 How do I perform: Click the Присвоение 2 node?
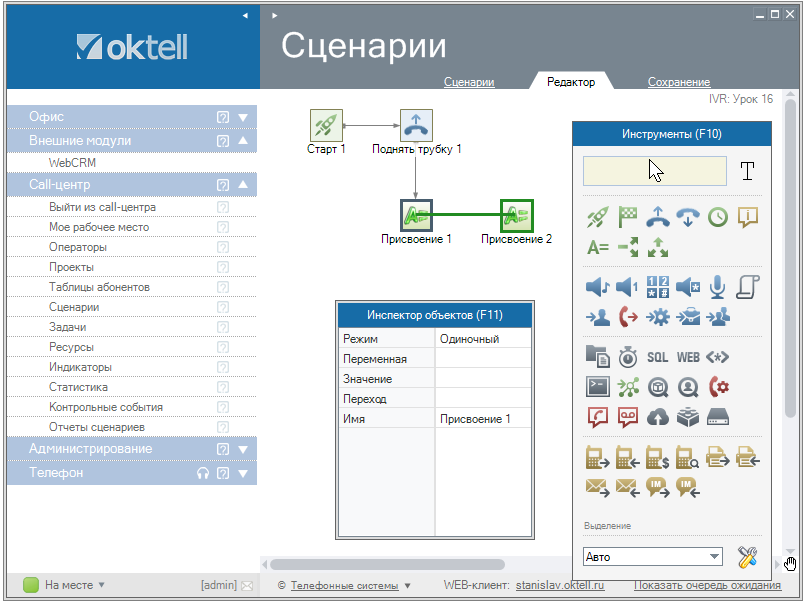(516, 215)
